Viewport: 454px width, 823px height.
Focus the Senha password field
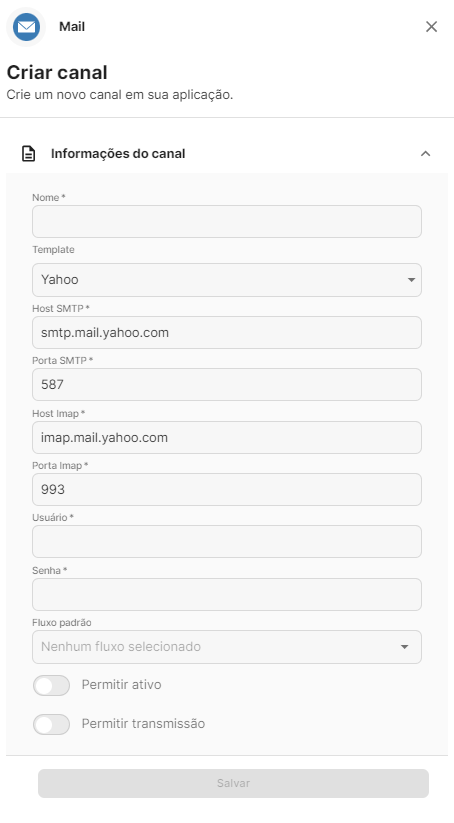pos(227,594)
